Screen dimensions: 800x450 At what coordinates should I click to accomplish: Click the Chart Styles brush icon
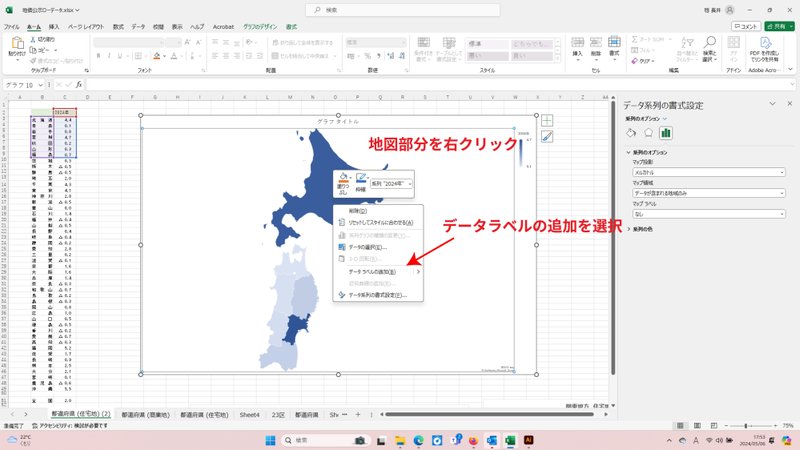[547, 137]
